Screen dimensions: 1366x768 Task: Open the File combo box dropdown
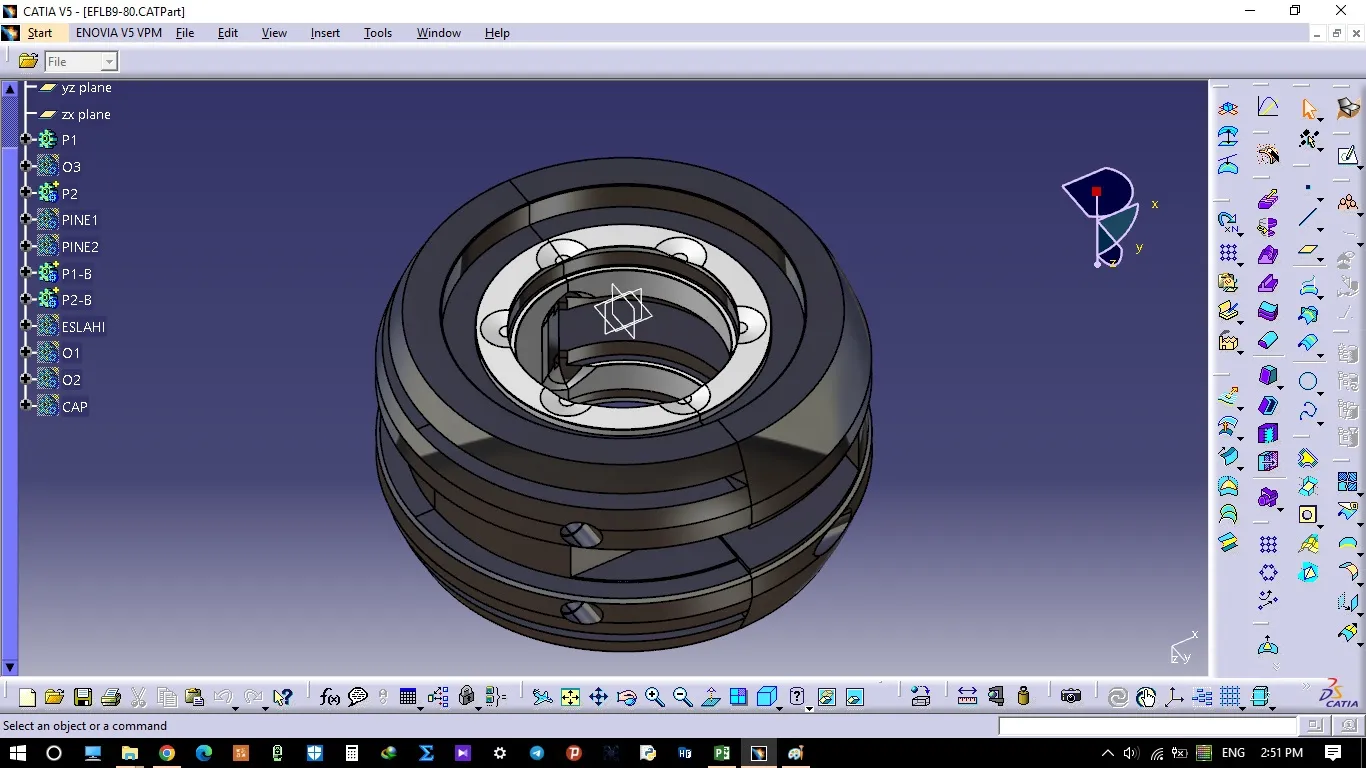coord(109,62)
